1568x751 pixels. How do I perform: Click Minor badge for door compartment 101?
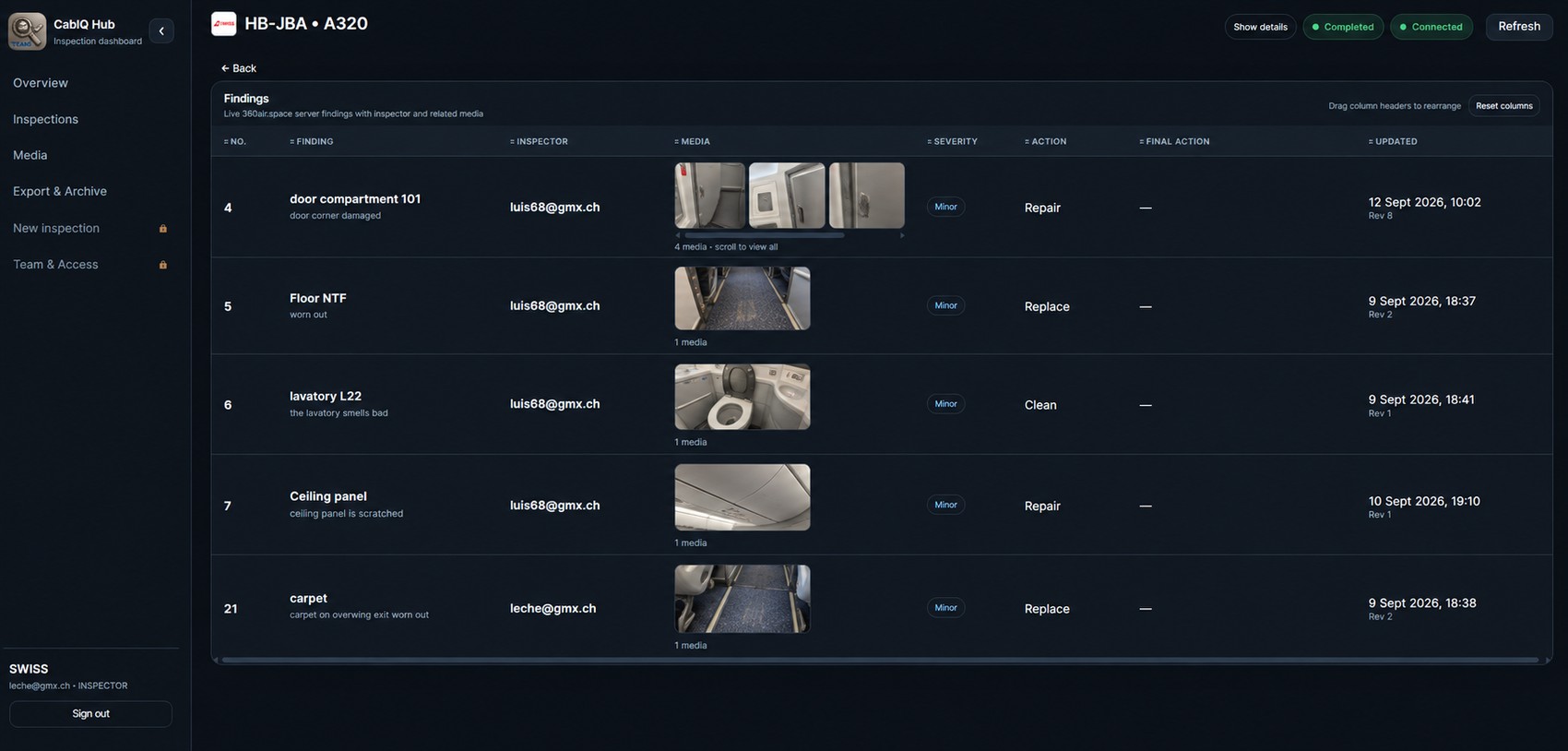945,207
